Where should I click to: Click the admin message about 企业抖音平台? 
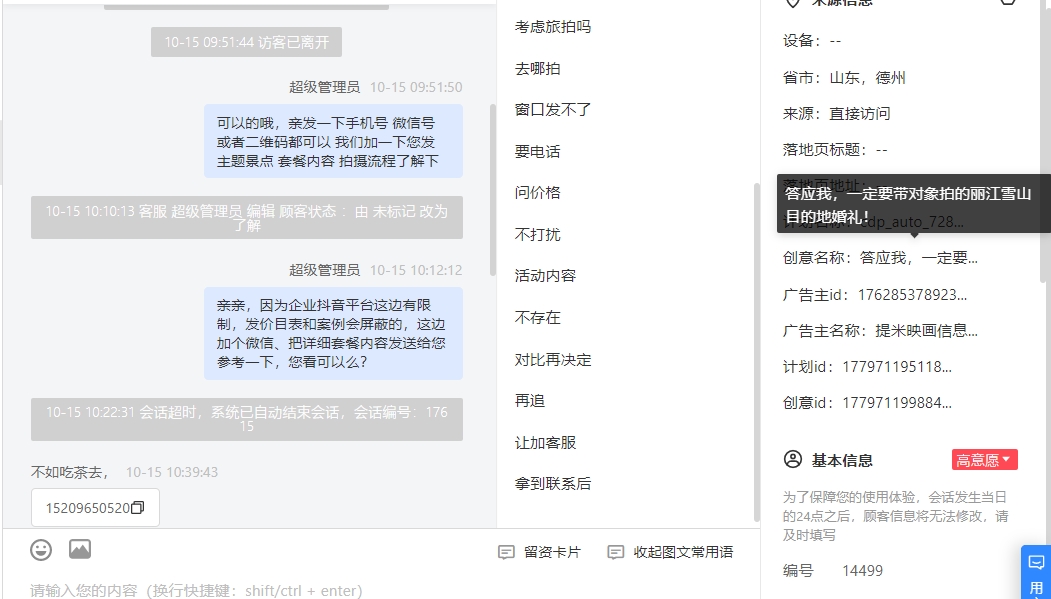[x=333, y=334]
